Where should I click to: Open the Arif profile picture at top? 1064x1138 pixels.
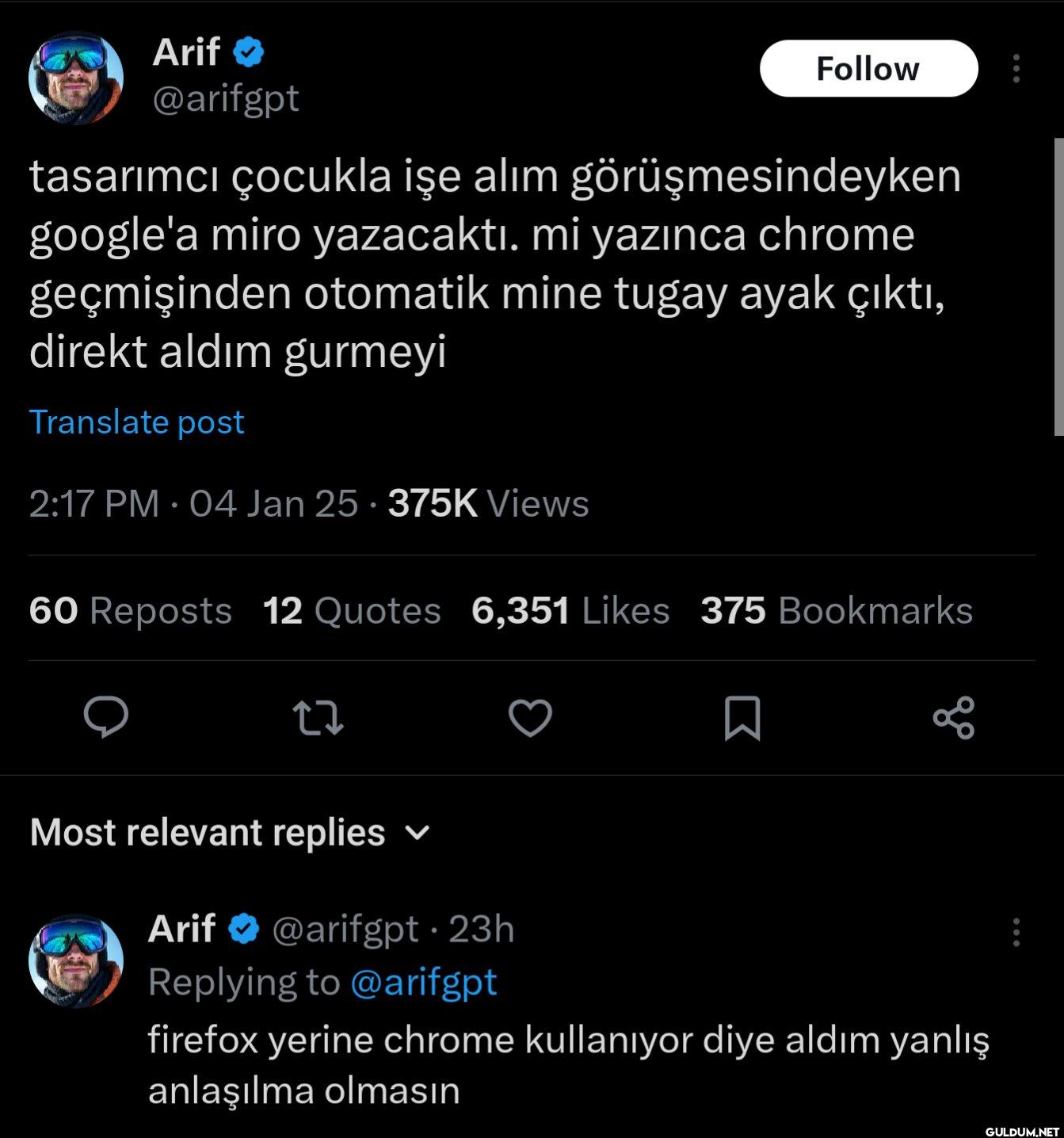point(76,78)
